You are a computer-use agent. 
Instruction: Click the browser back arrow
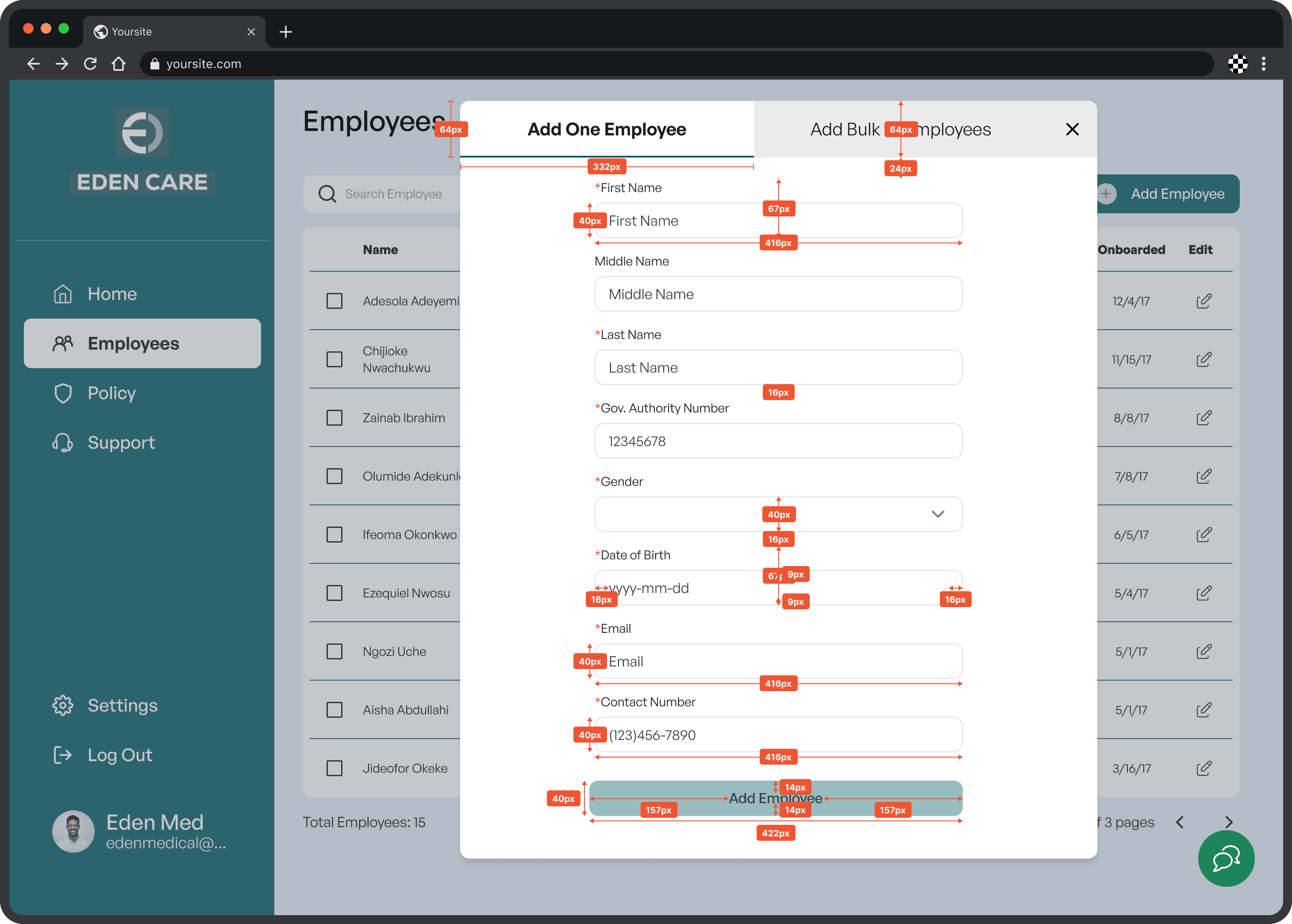[34, 64]
